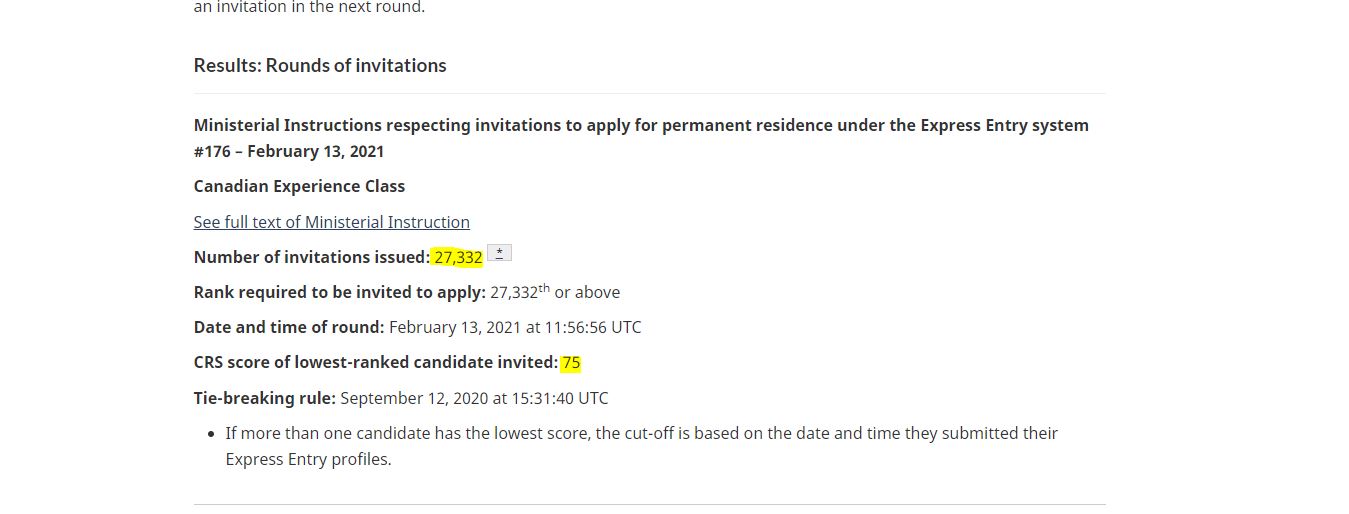1349x514 pixels.
Task: Click the 'Express Entry profiles.' text
Action: tap(308, 459)
